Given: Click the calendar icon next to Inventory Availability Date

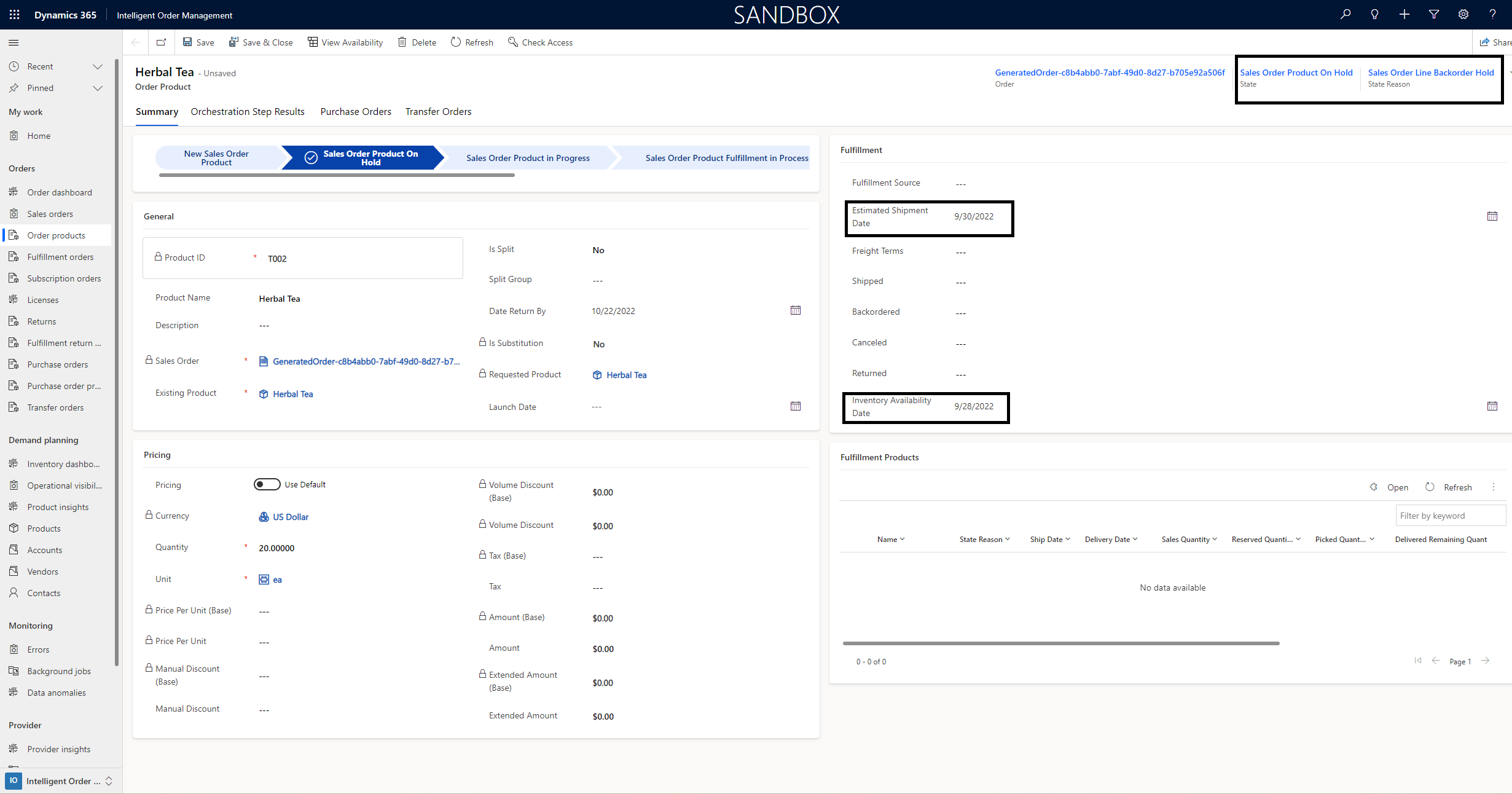Looking at the screenshot, I should [1492, 405].
